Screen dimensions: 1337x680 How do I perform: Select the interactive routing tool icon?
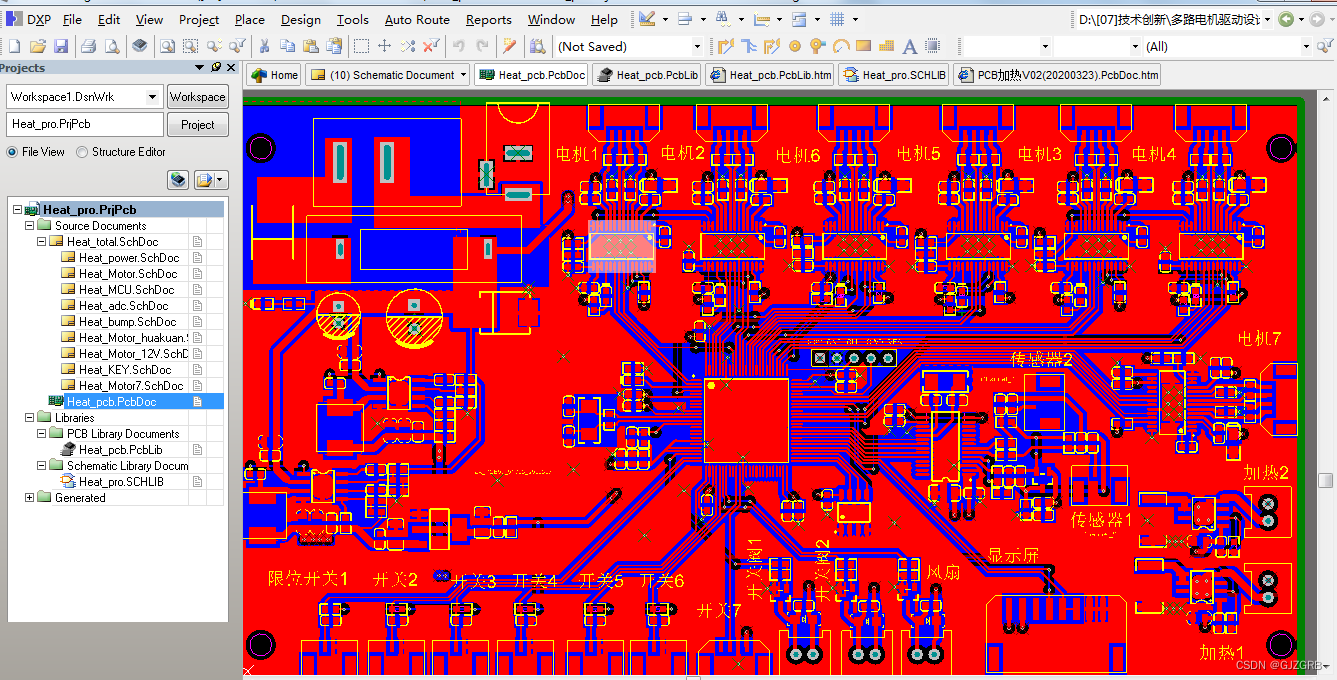pos(726,46)
